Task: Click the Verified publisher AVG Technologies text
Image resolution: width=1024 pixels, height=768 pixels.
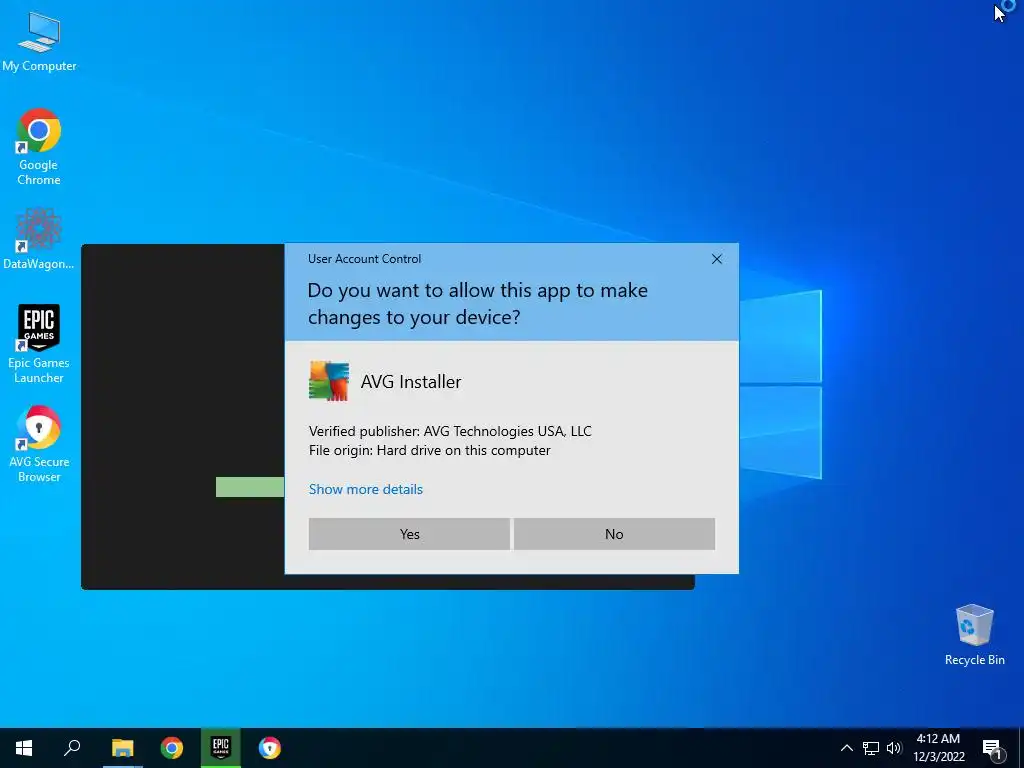Action: (x=450, y=431)
